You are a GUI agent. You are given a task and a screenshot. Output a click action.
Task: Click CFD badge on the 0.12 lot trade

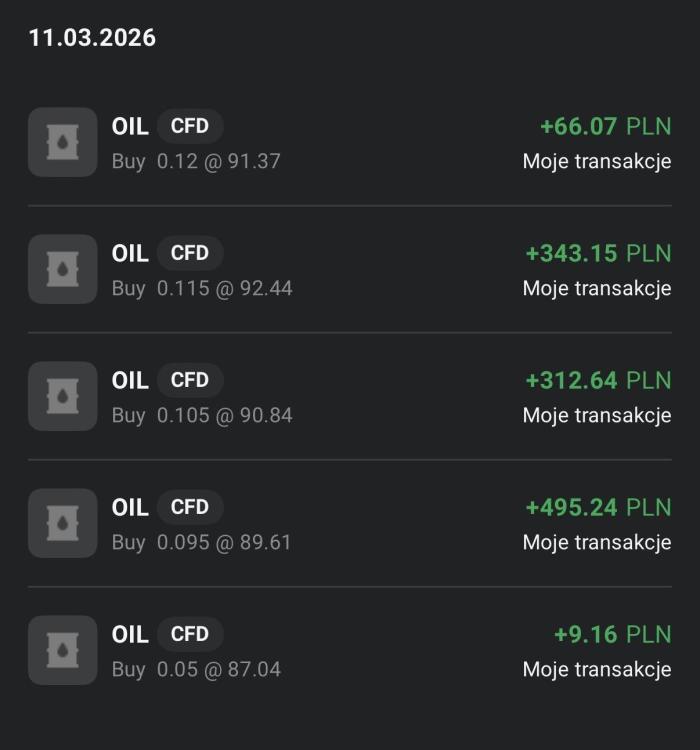coord(190,126)
